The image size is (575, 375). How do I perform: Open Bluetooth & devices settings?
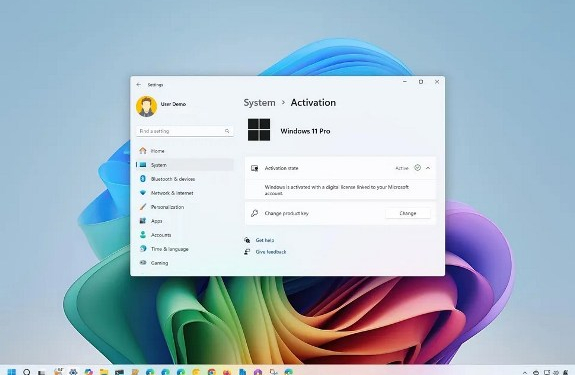[x=185, y=179]
